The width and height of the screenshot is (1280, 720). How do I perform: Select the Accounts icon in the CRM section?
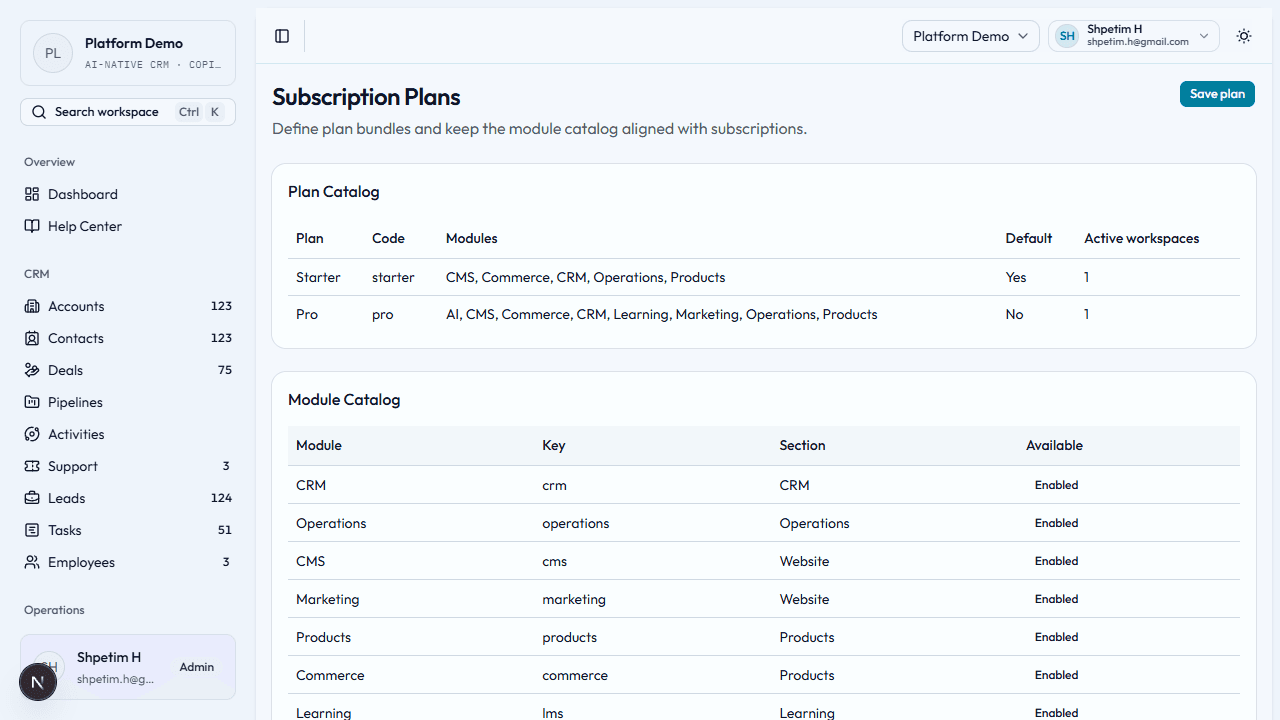33,306
